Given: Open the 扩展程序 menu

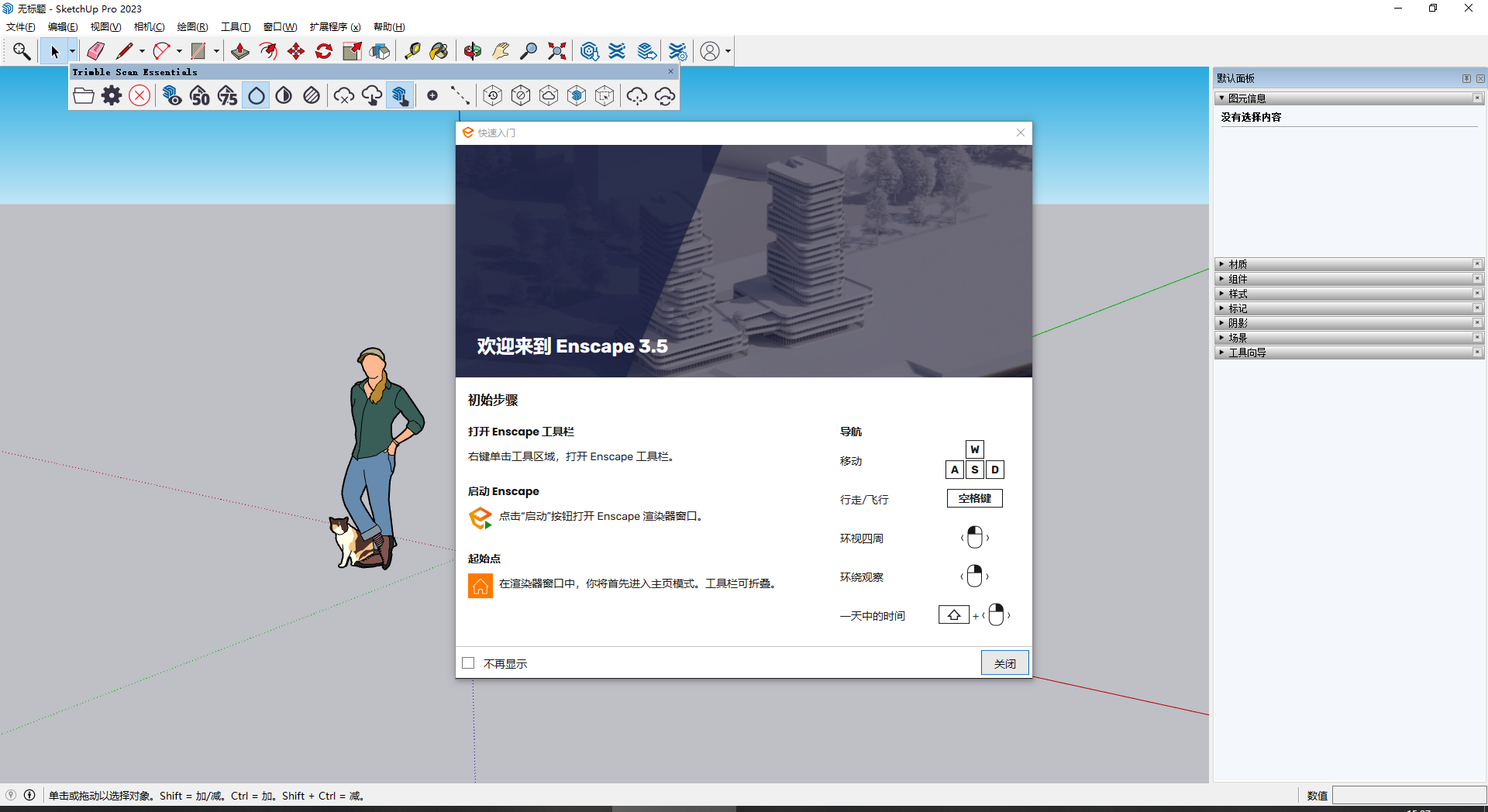Looking at the screenshot, I should pos(336,27).
